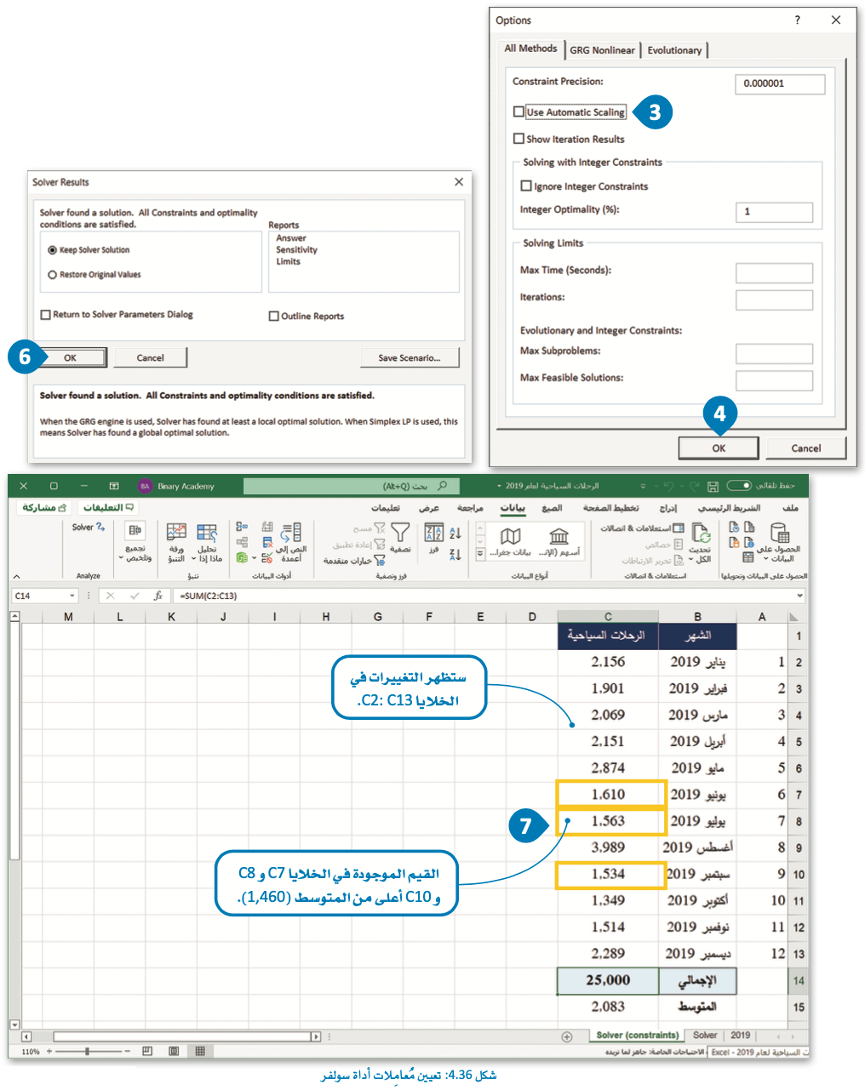Expand the Data Types gallery
This screenshot has width=866, height=1091.
(x=480, y=555)
